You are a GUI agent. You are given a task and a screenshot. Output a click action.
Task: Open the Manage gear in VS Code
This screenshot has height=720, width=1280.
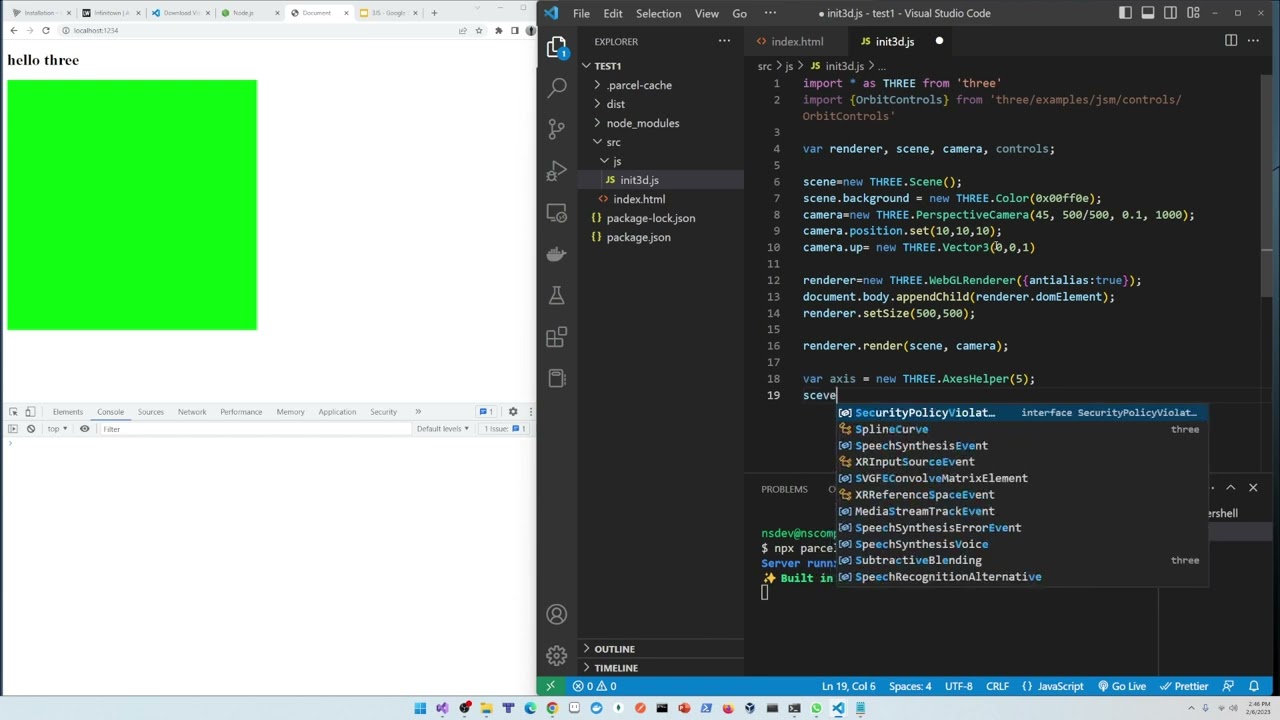tap(557, 656)
